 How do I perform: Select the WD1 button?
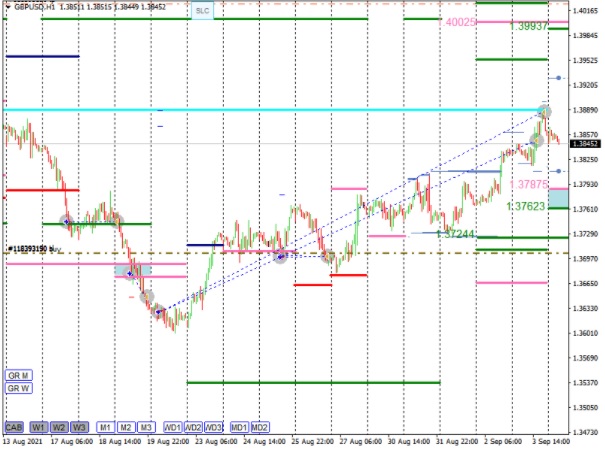pyautogui.click(x=172, y=427)
